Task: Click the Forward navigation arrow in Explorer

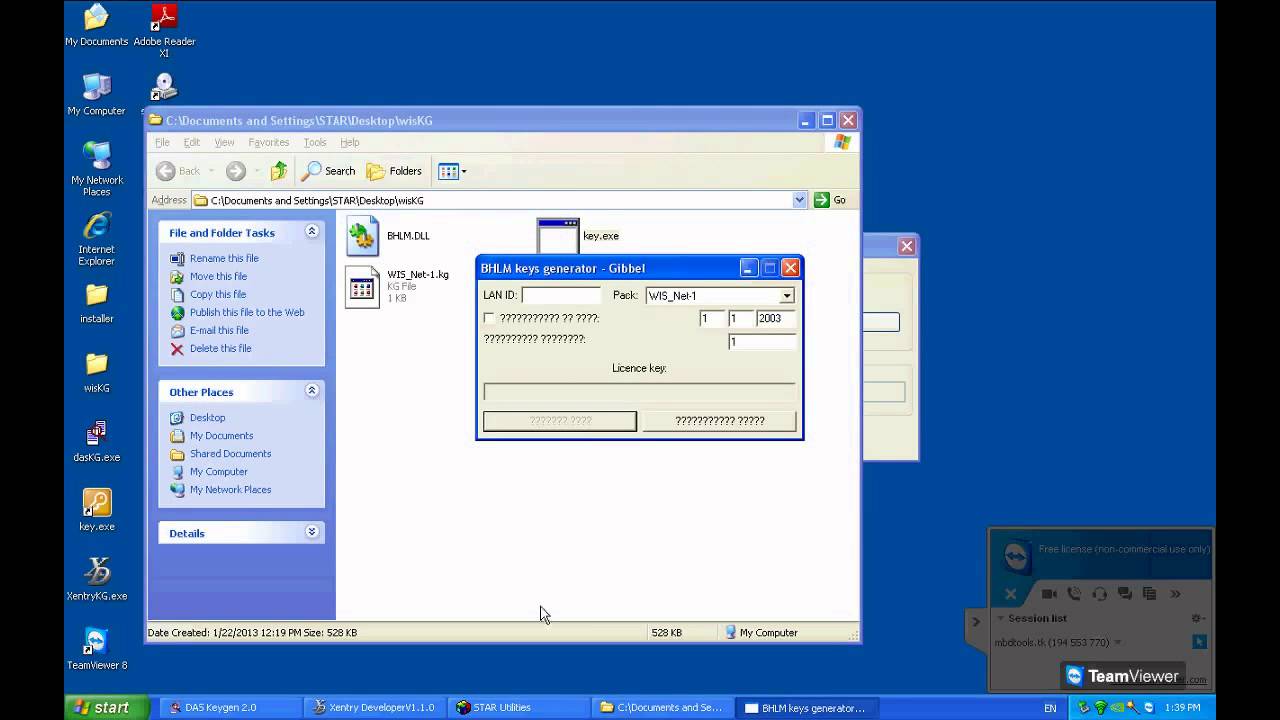Action: click(236, 171)
